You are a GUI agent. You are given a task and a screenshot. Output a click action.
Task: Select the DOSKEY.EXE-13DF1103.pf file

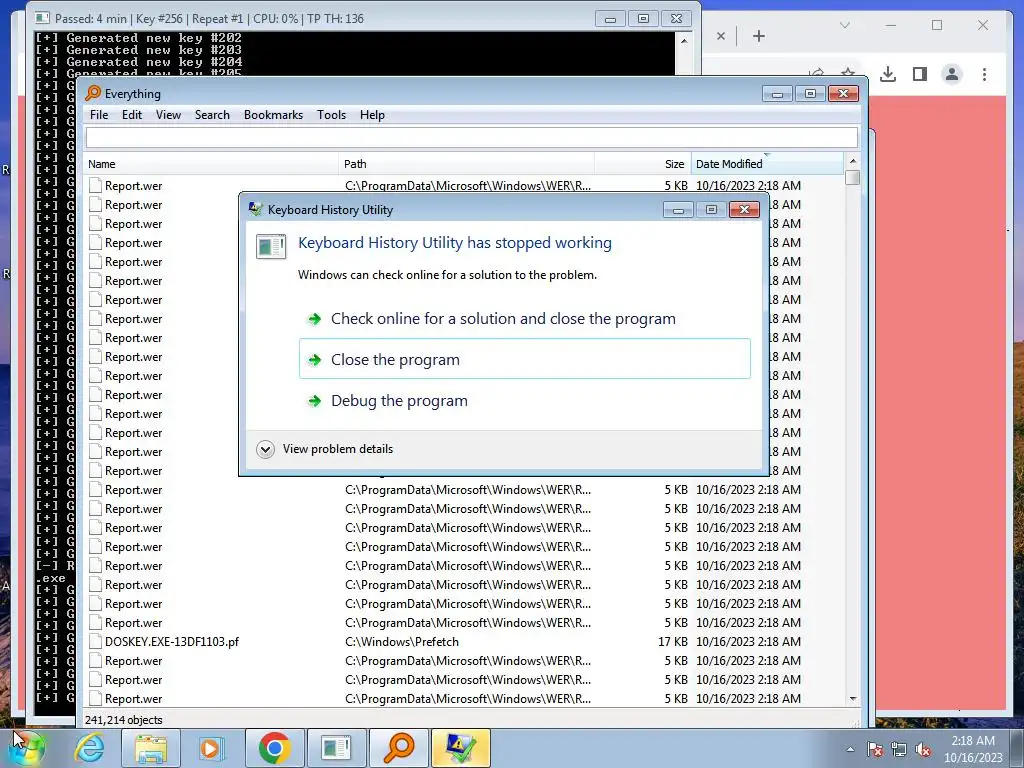pyautogui.click(x=172, y=642)
